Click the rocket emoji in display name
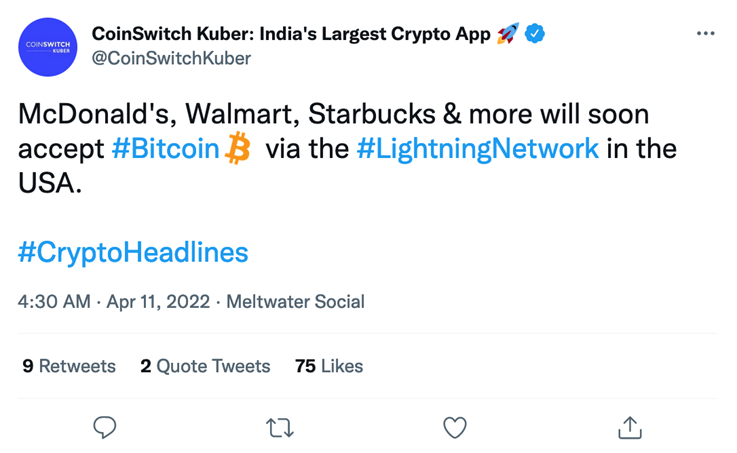The height and width of the screenshot is (453, 737). (x=508, y=33)
